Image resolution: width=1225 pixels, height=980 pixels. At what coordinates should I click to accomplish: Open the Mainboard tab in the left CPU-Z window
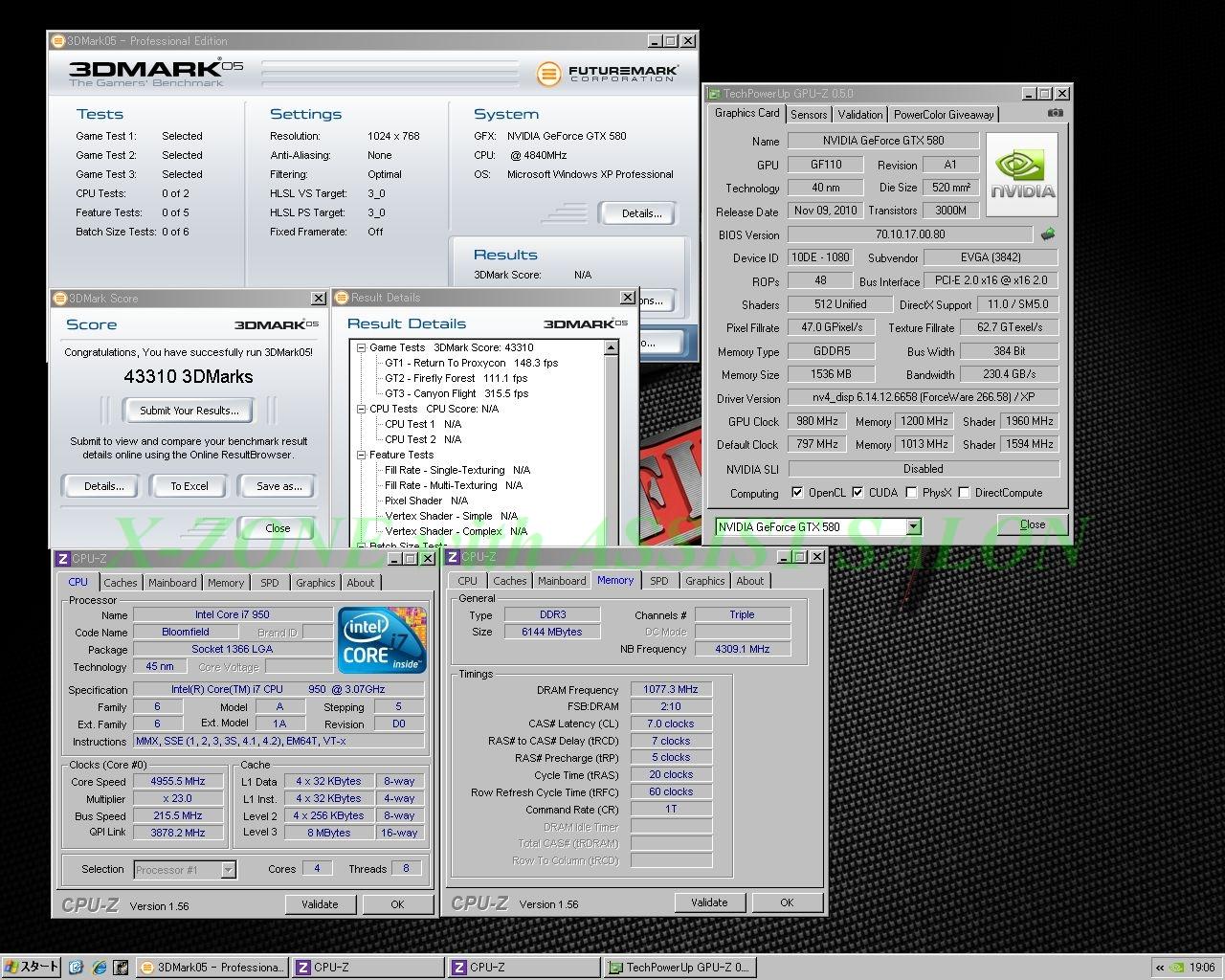pos(172,583)
